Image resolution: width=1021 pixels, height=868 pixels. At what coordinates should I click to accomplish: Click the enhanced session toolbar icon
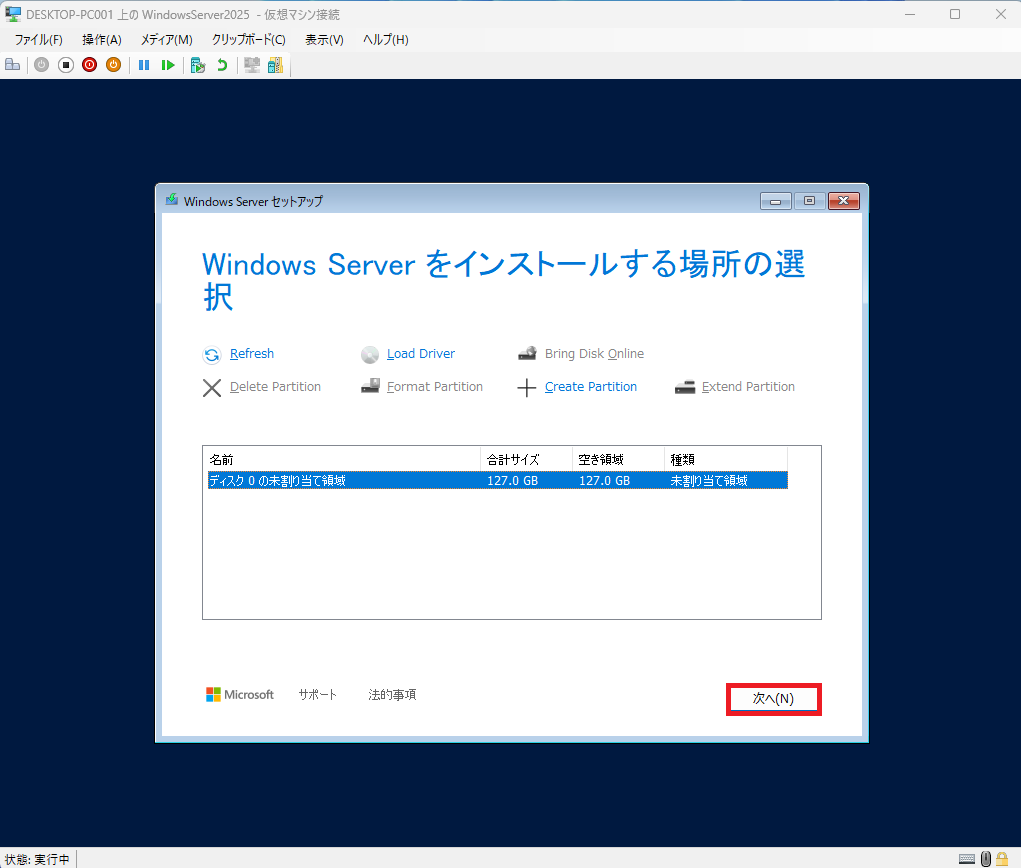(252, 65)
